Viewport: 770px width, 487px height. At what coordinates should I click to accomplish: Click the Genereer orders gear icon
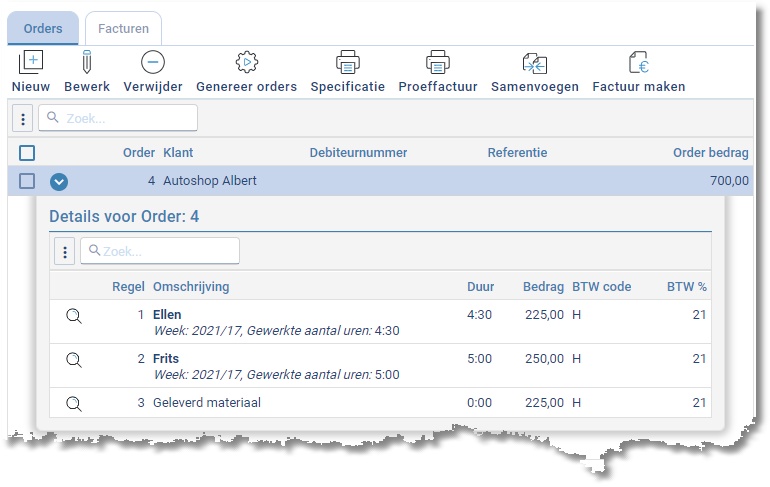[246, 63]
